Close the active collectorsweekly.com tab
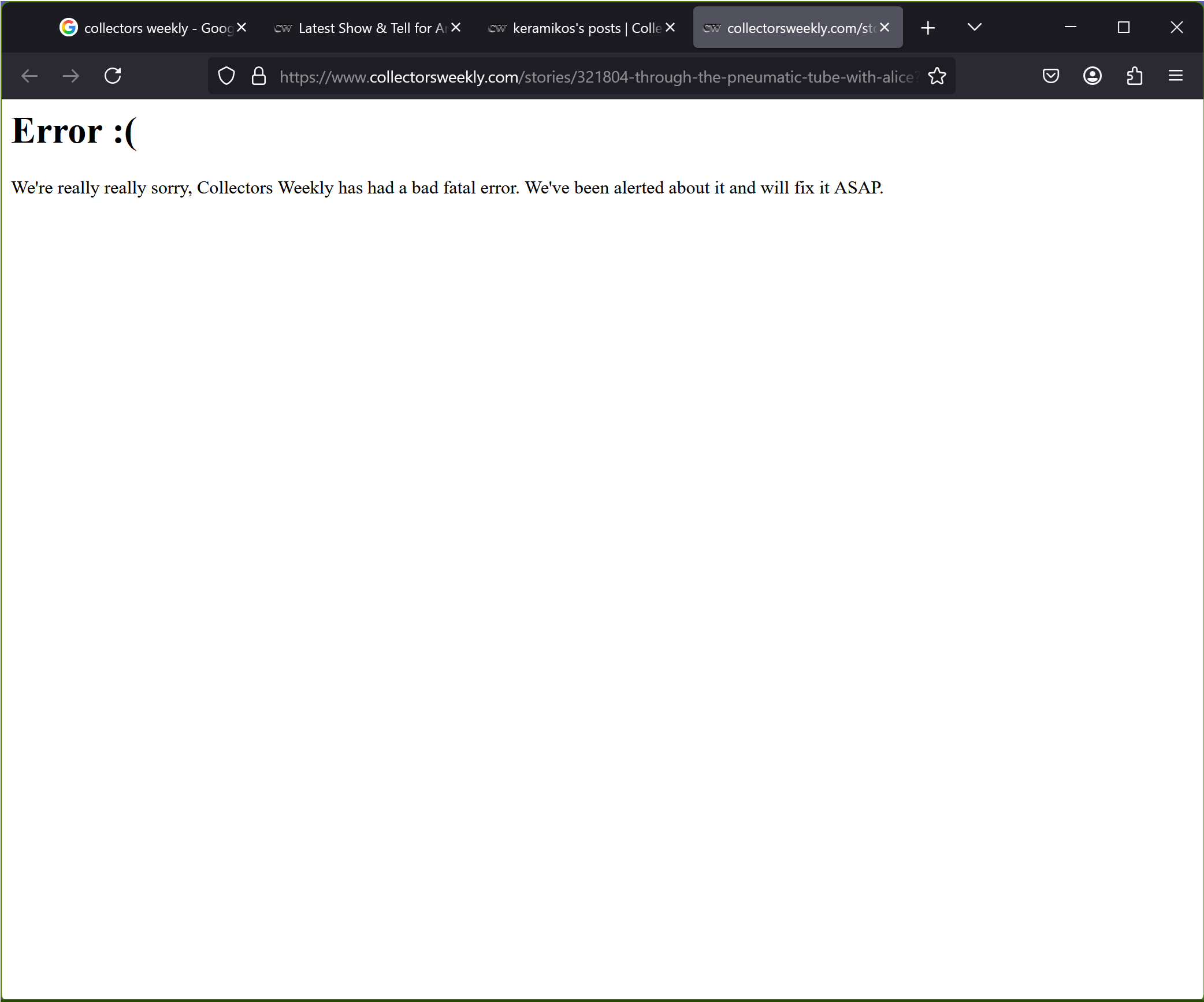This screenshot has width=1204, height=1002. [885, 28]
